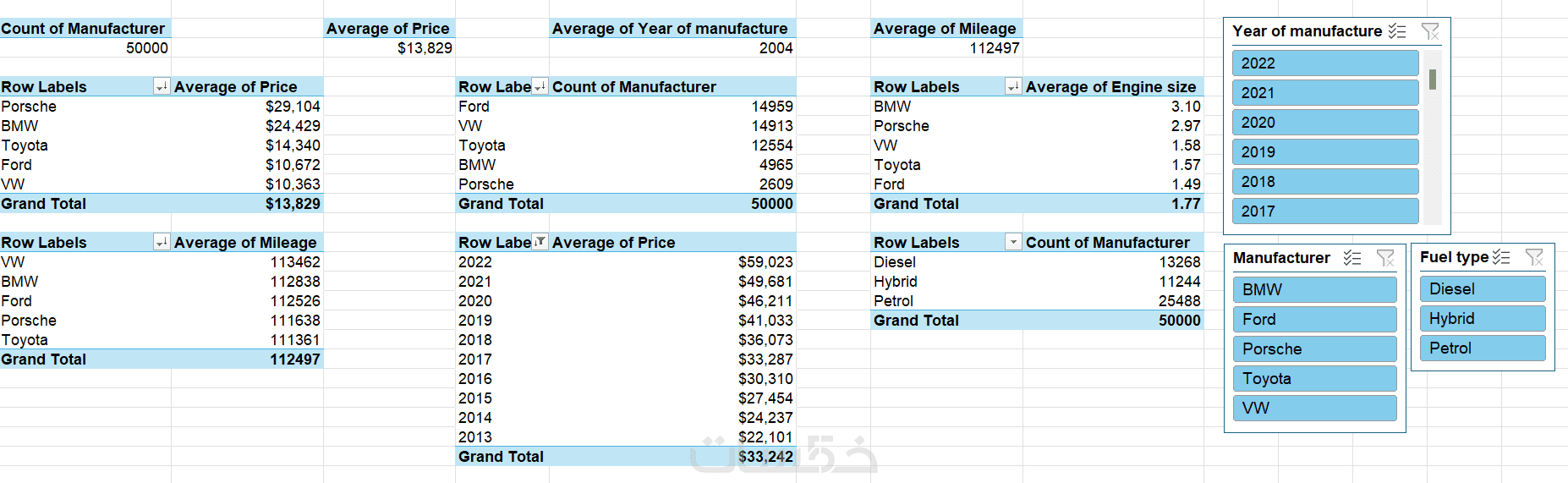Select 2018 in Year of manufacture slicer
Viewport: 1568px width, 483px height.
click(1325, 182)
